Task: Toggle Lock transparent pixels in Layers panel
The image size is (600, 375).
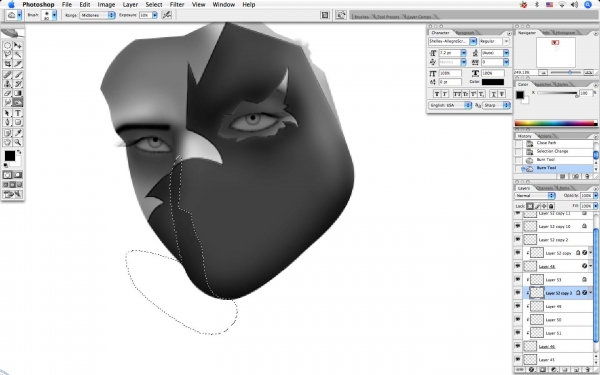Action: [530, 206]
